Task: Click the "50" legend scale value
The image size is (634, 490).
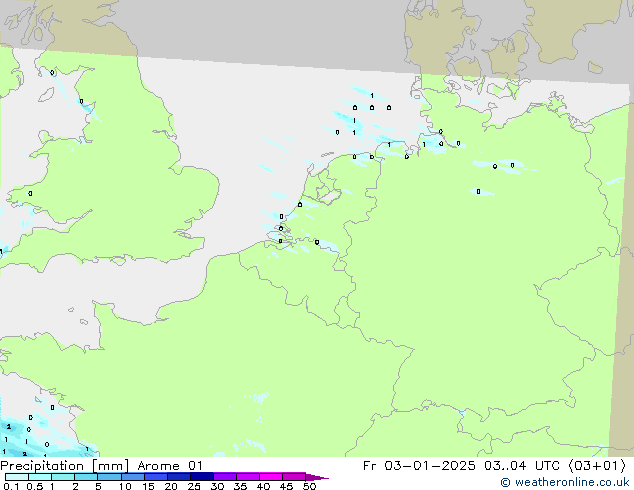Action: coord(310,486)
